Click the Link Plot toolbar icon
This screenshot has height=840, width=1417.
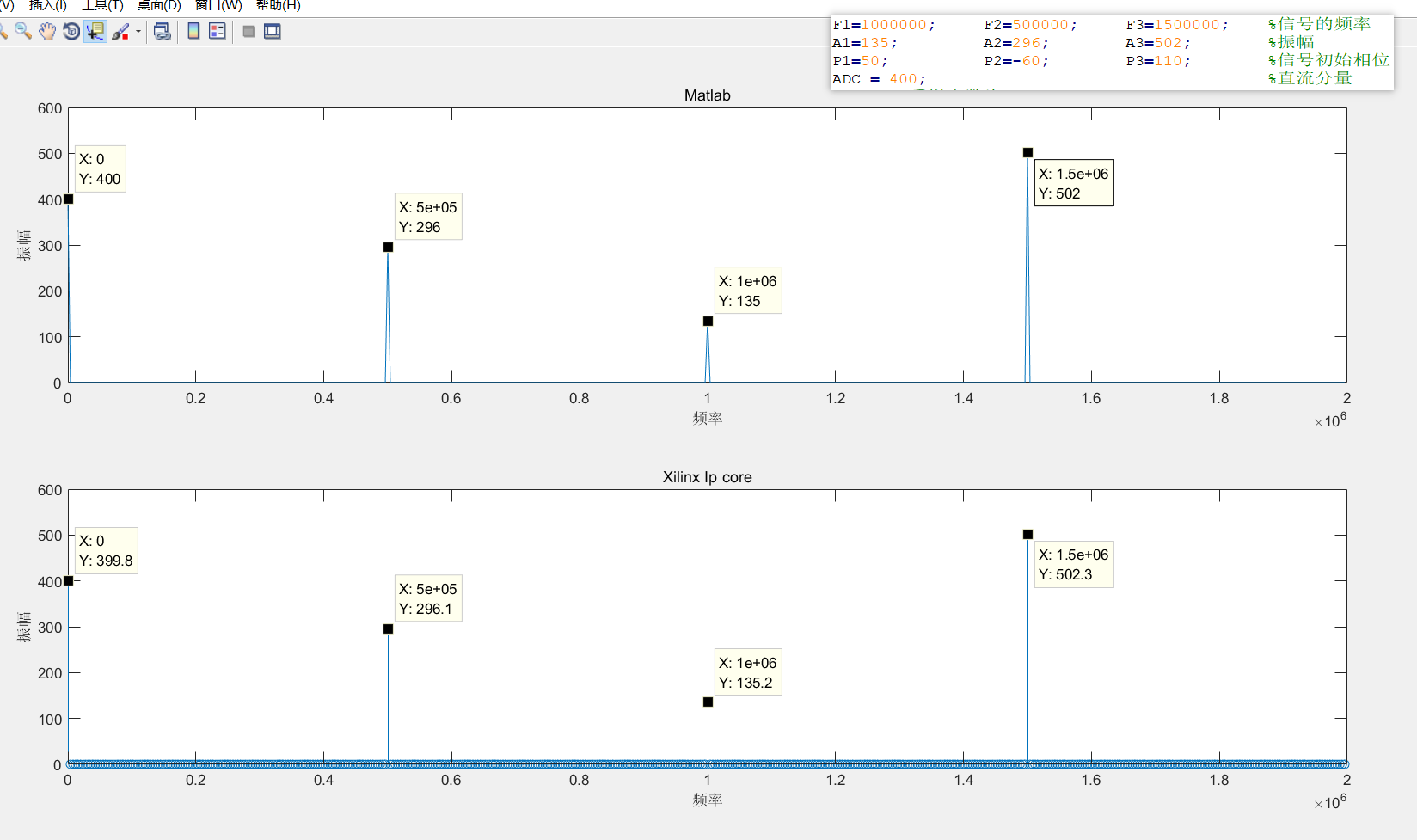click(x=162, y=31)
